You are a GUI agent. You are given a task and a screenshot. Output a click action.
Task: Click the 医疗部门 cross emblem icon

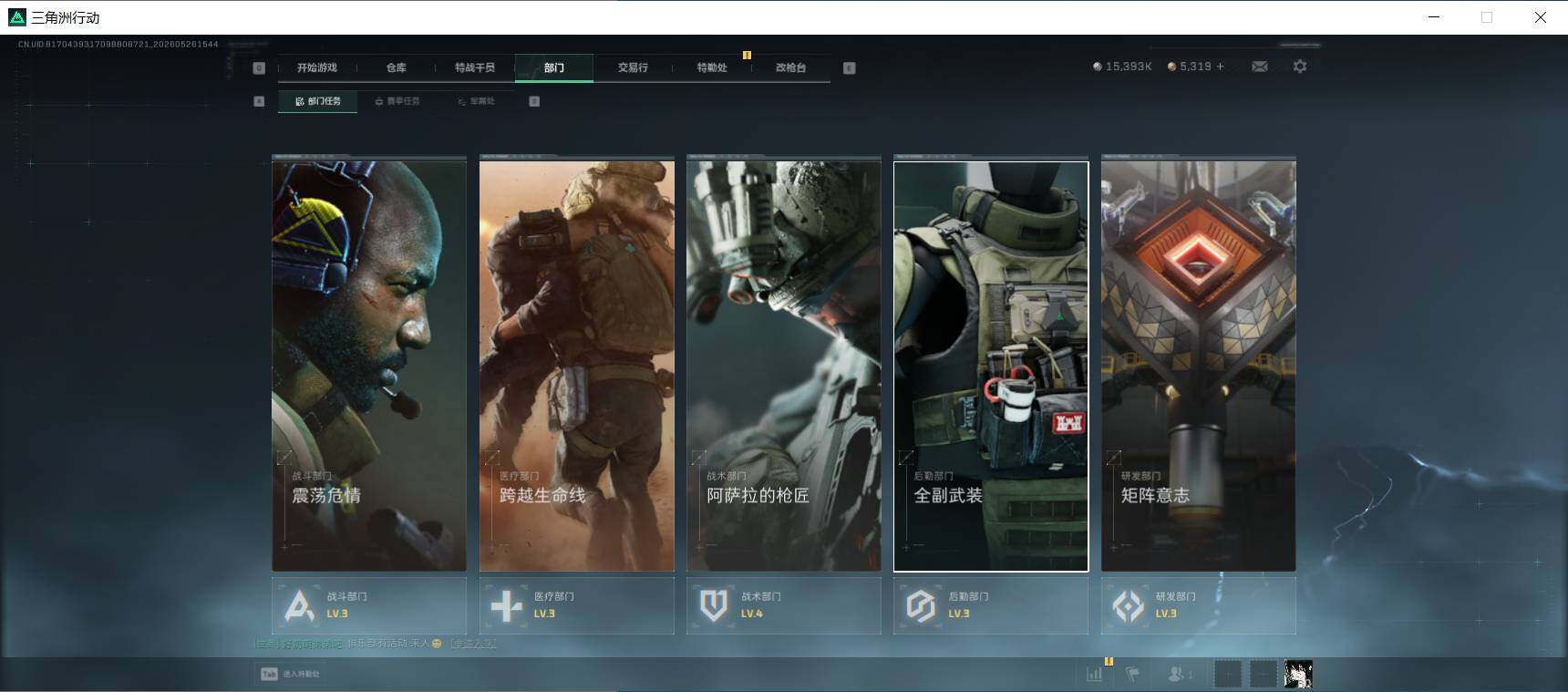tap(507, 605)
